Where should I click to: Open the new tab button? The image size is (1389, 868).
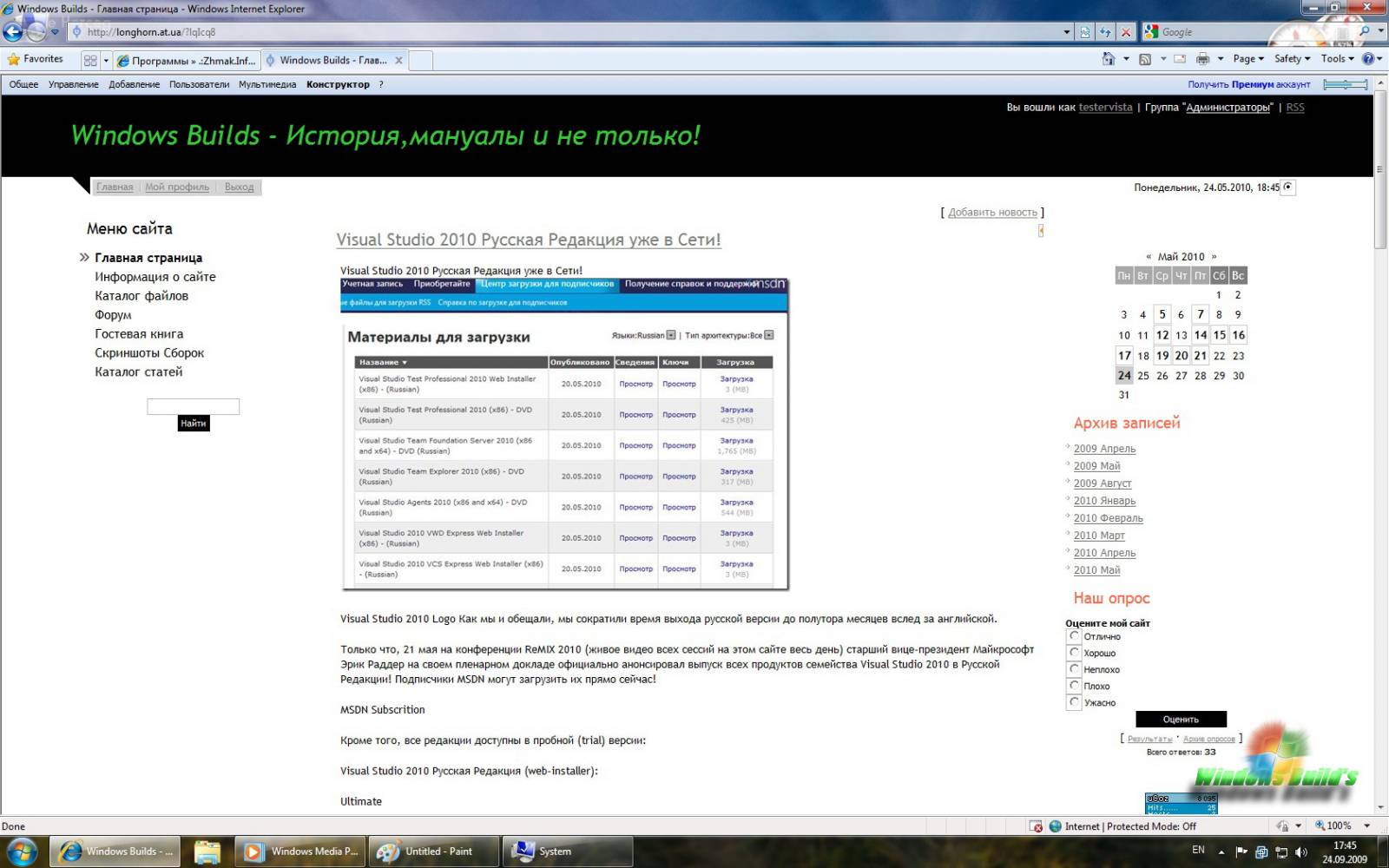[x=420, y=61]
